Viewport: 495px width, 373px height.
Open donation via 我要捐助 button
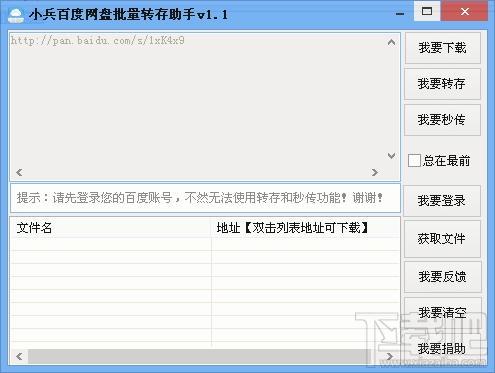[442, 349]
